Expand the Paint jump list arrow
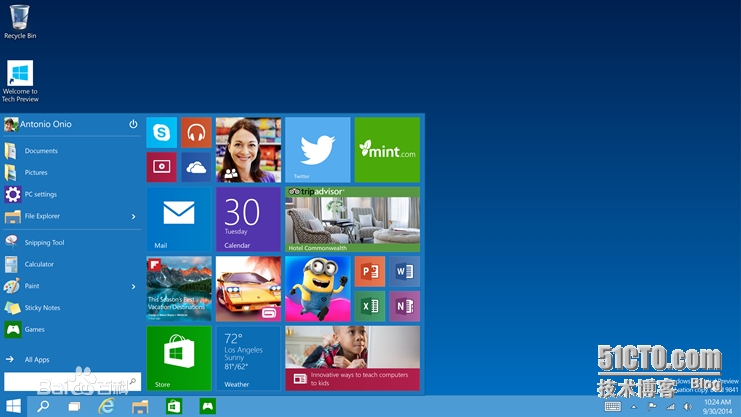The height and width of the screenshot is (417, 741). [x=133, y=287]
